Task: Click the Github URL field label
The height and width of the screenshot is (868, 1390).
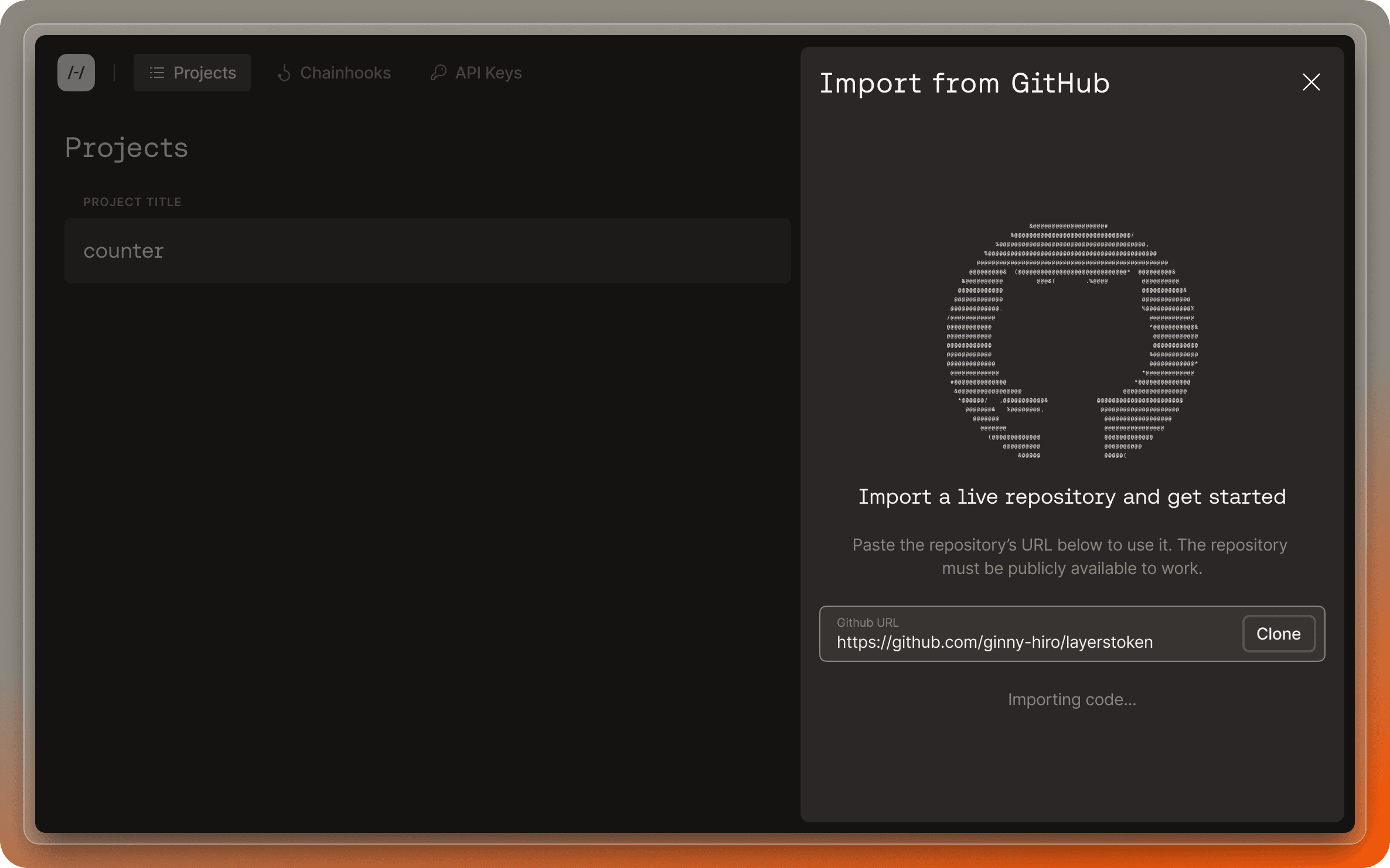Action: point(867,623)
